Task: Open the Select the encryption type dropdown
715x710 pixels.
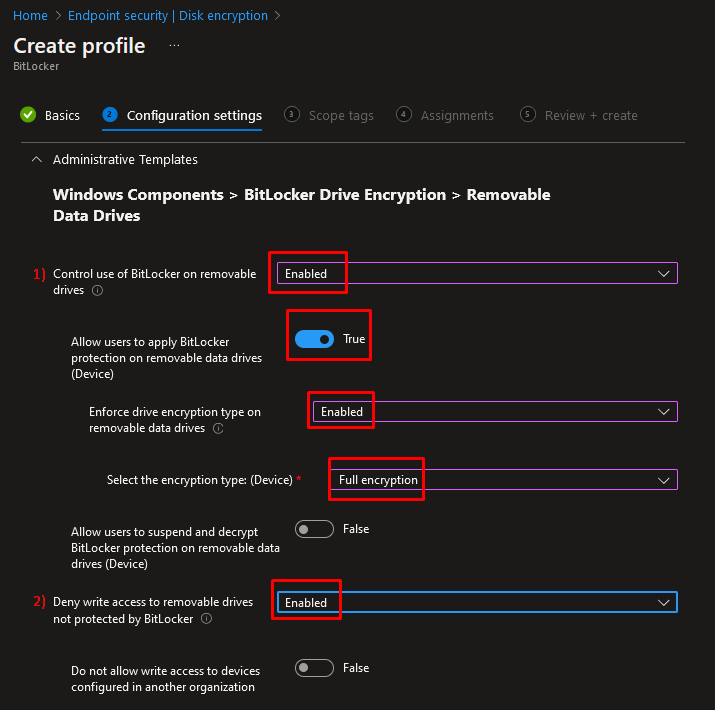Action: [504, 480]
